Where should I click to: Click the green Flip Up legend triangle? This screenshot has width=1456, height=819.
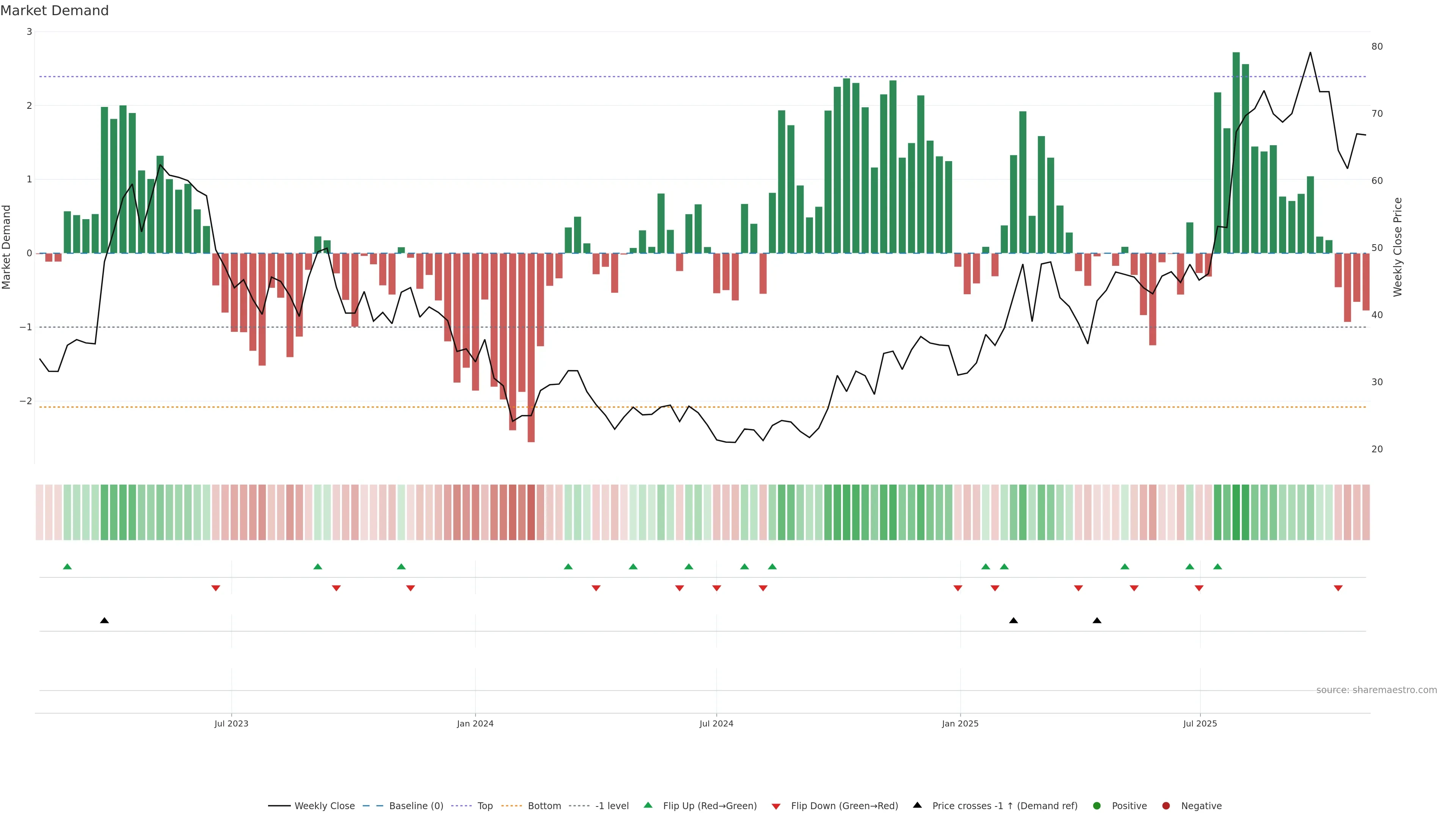coord(648,805)
